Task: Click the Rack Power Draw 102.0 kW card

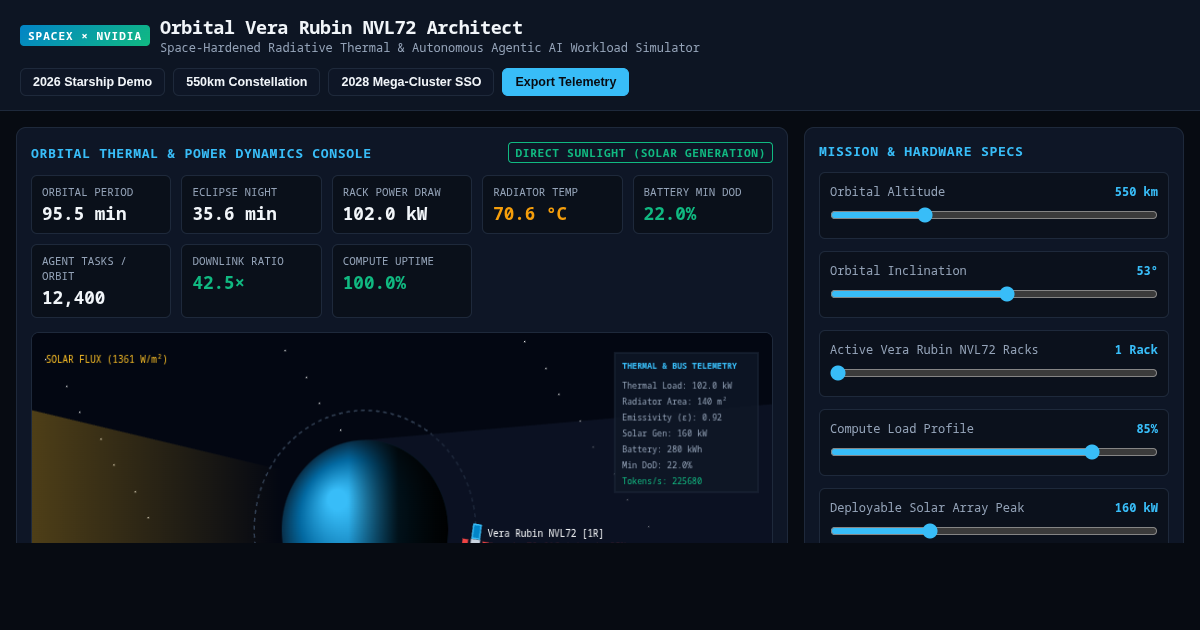Action: click(402, 205)
